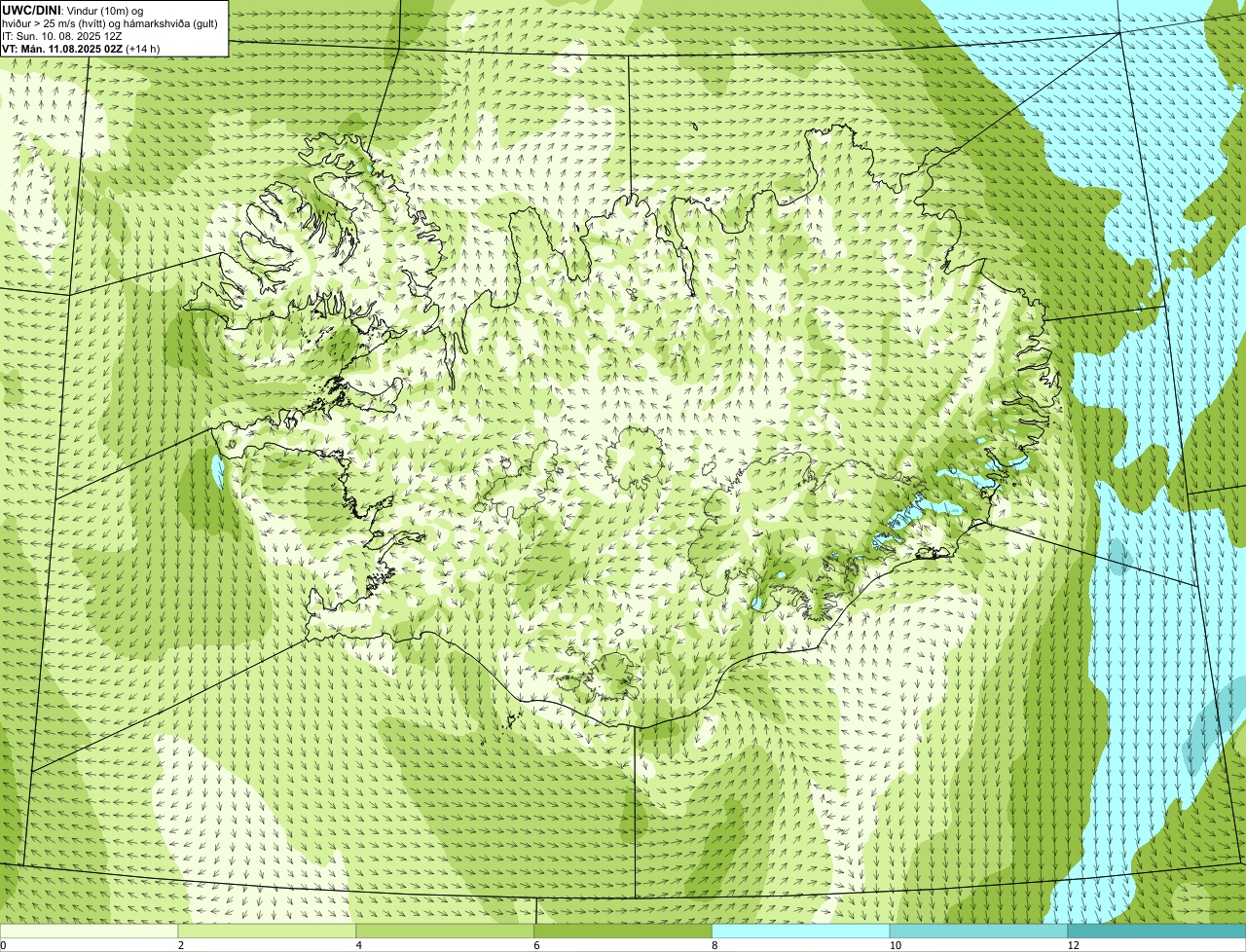Click the legend scale label "8"

tap(714, 945)
